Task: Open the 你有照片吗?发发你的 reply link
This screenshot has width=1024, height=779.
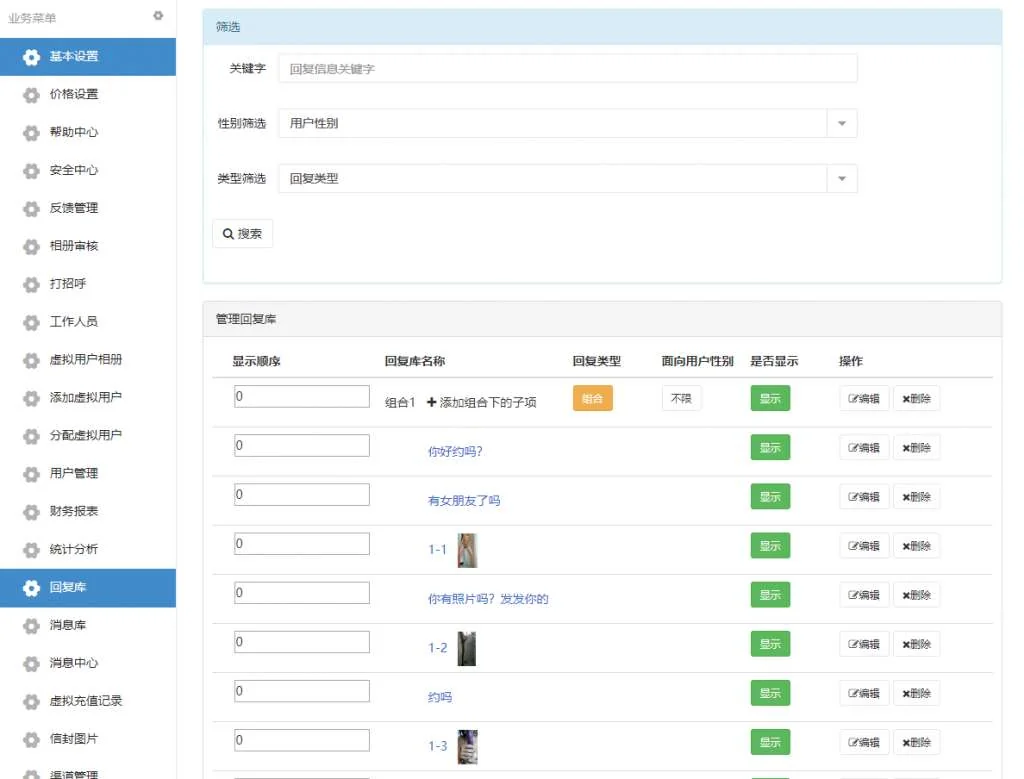Action: (488, 599)
